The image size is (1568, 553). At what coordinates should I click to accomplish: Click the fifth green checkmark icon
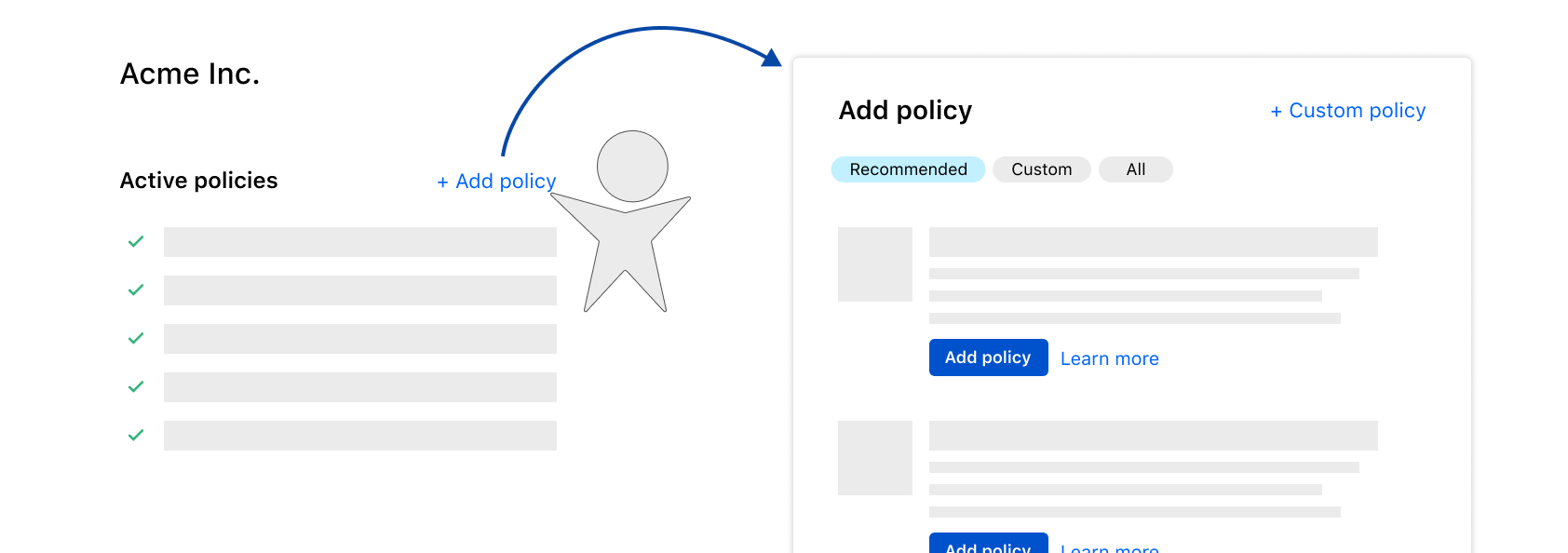click(136, 435)
